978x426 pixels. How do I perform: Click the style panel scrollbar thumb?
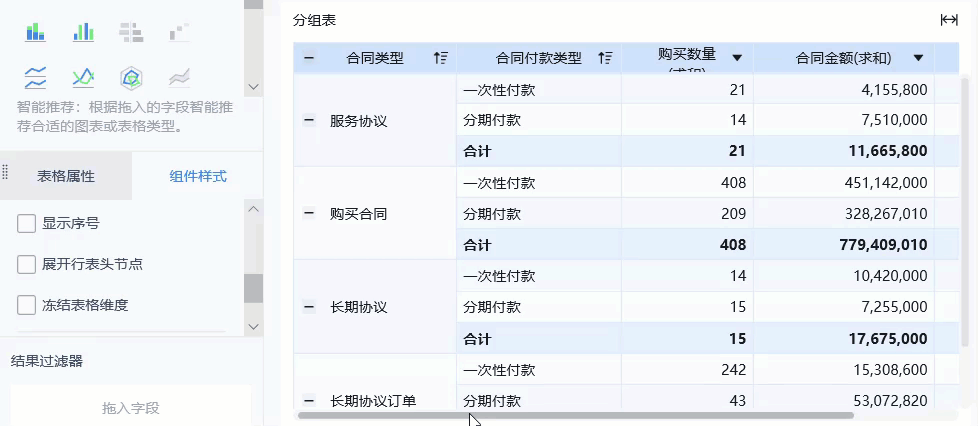(x=253, y=288)
